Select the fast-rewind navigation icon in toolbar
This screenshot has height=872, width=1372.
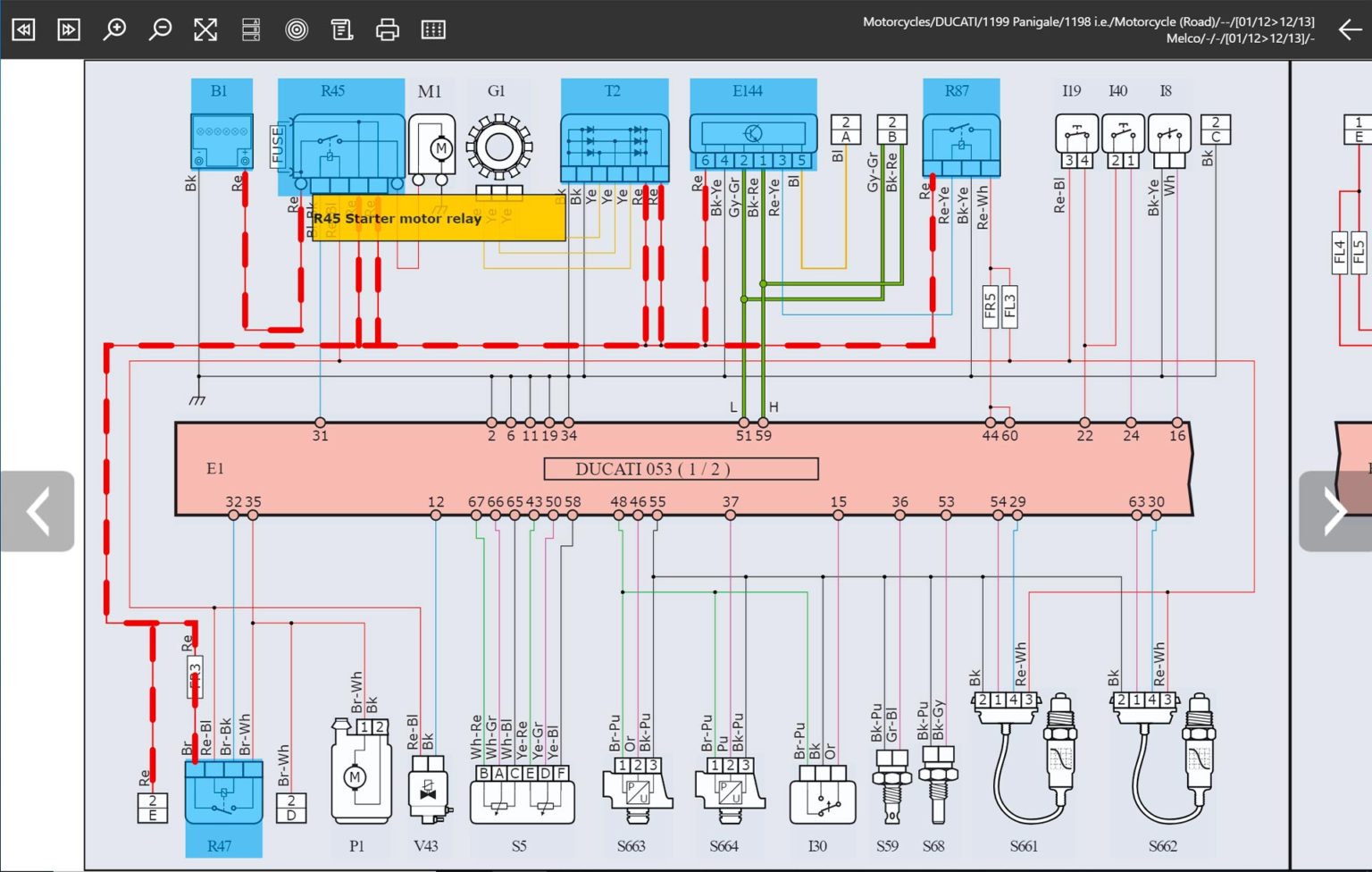pos(23,29)
